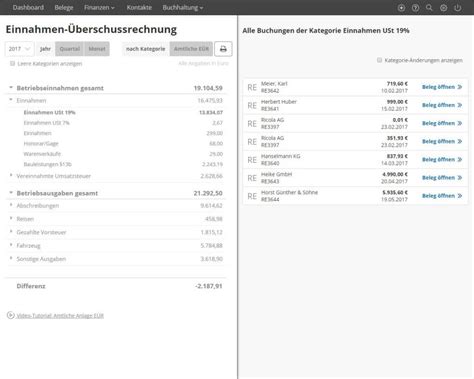
Task: Click invoice number RE3644
Action: click(x=270, y=199)
